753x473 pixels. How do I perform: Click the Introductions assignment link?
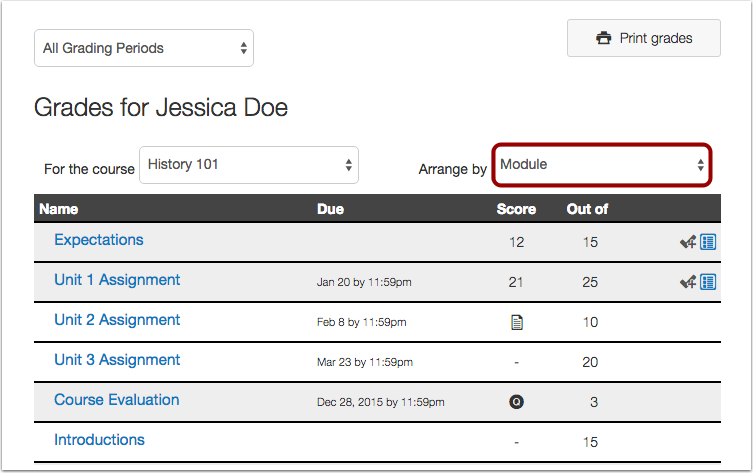[x=99, y=440]
